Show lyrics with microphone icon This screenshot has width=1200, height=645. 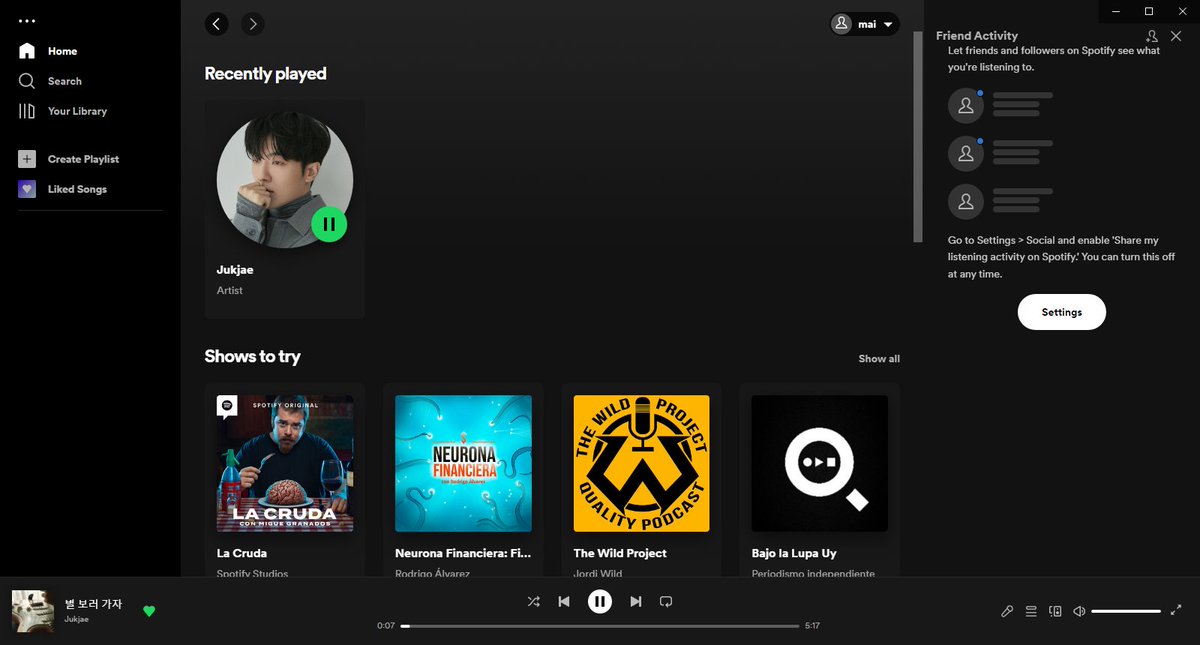click(1007, 611)
